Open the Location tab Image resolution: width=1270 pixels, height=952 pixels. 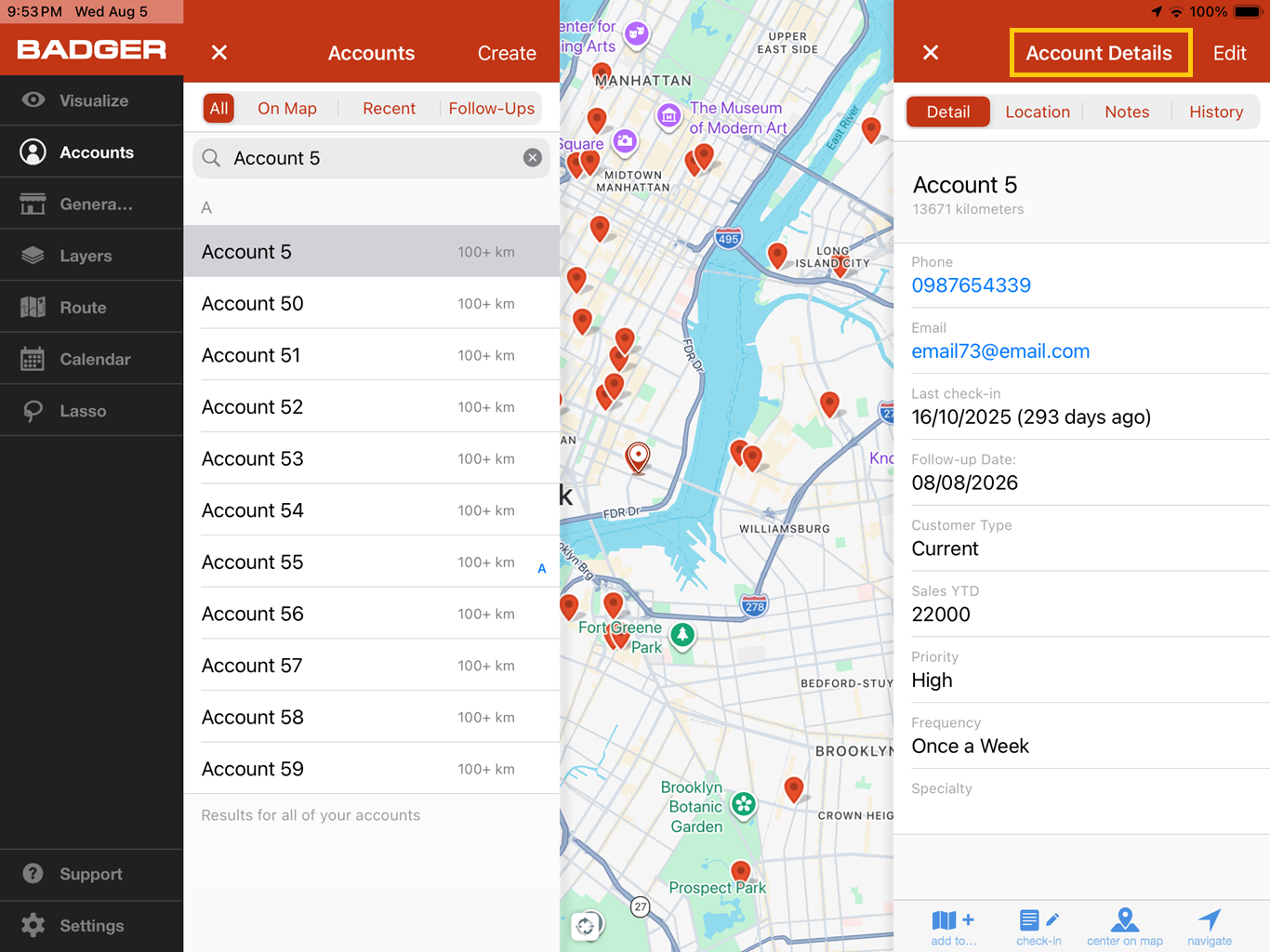pyautogui.click(x=1038, y=112)
